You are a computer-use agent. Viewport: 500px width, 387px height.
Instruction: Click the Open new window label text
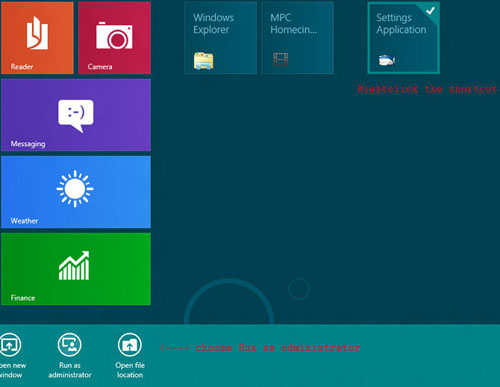[13, 370]
